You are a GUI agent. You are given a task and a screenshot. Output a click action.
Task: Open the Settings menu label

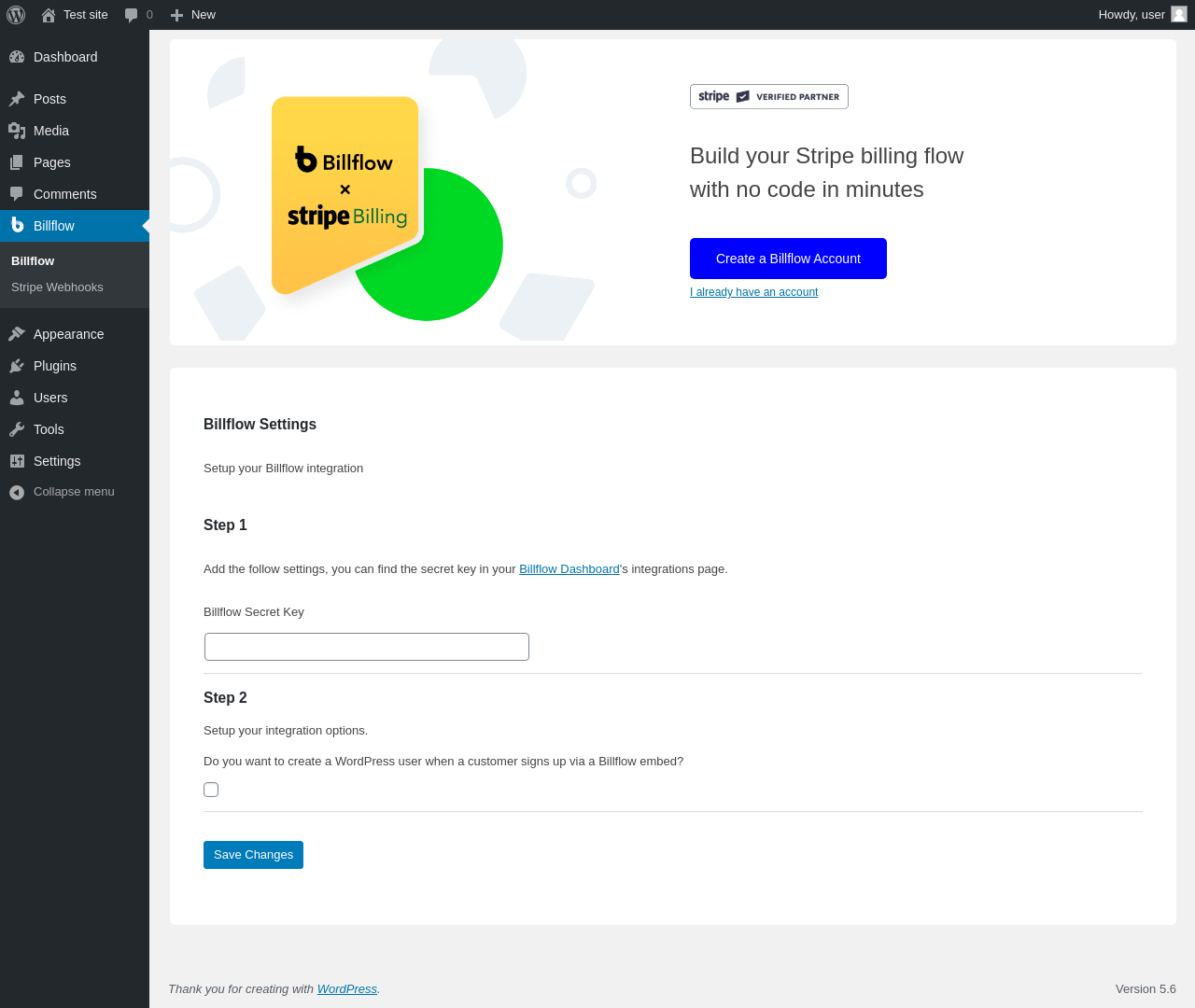coord(57,461)
